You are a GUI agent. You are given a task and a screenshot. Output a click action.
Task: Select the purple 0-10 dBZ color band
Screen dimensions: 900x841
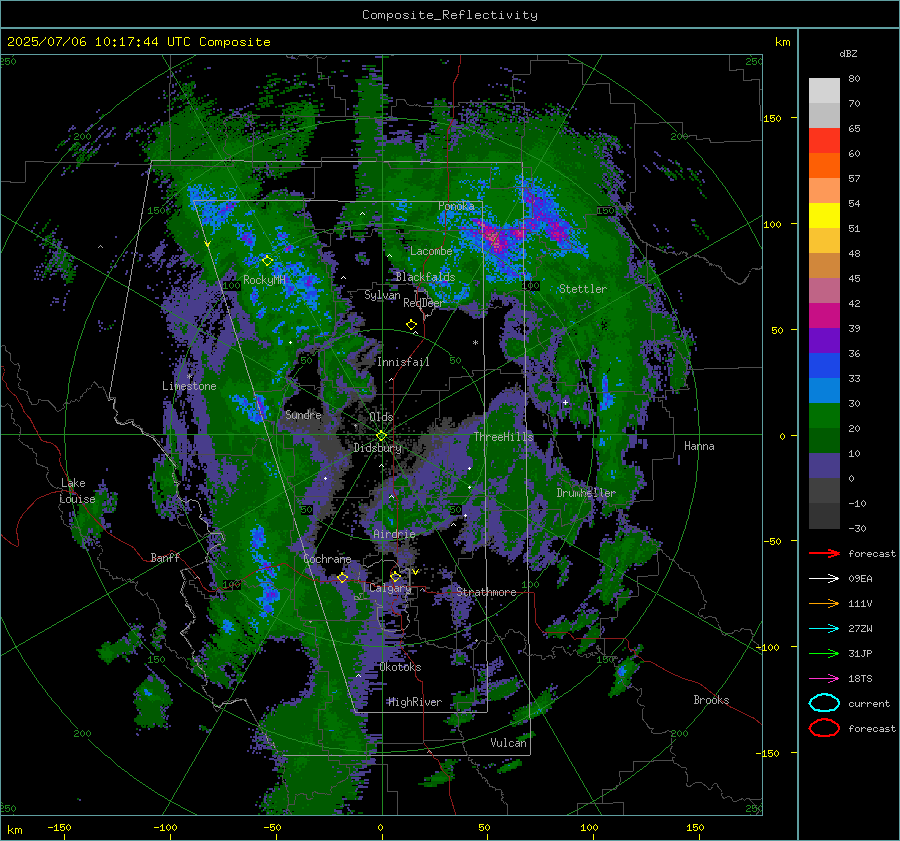pyautogui.click(x=824, y=466)
